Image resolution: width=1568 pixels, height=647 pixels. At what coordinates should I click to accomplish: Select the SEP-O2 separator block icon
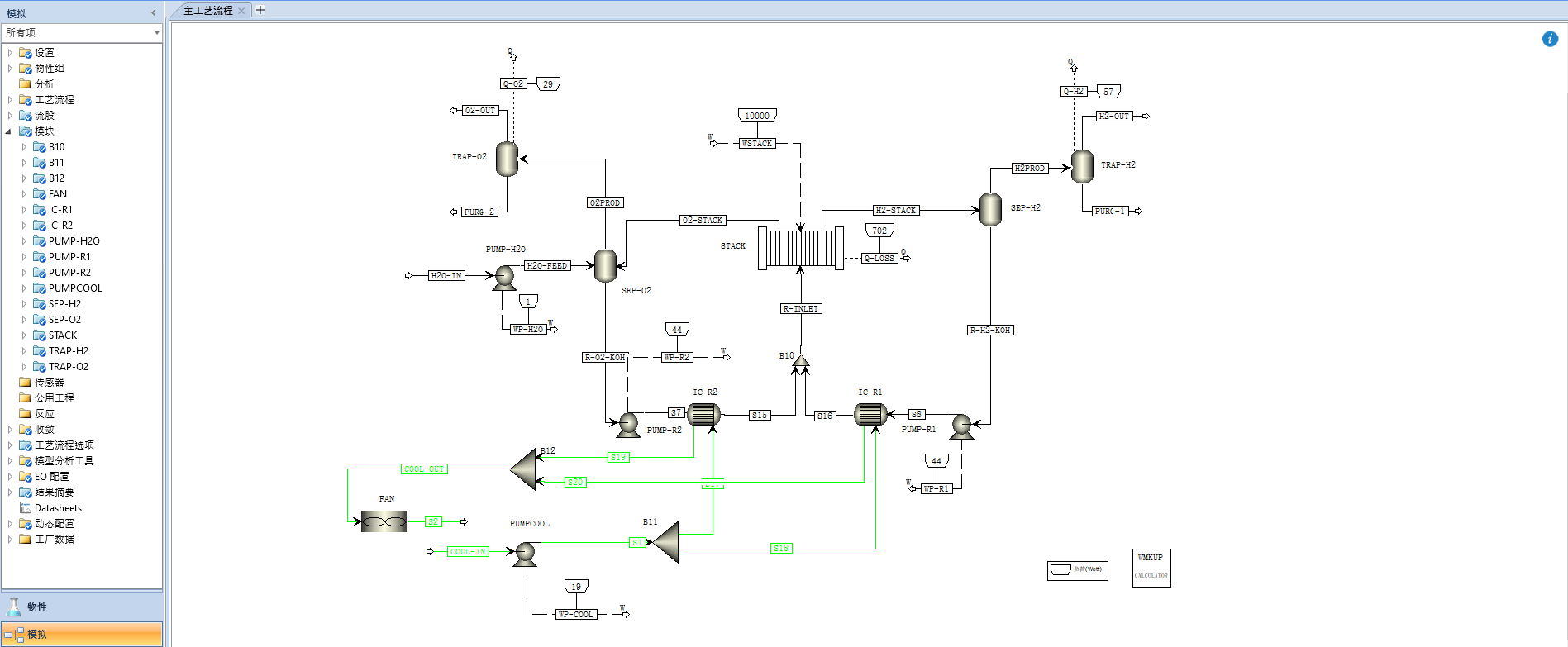pos(605,265)
